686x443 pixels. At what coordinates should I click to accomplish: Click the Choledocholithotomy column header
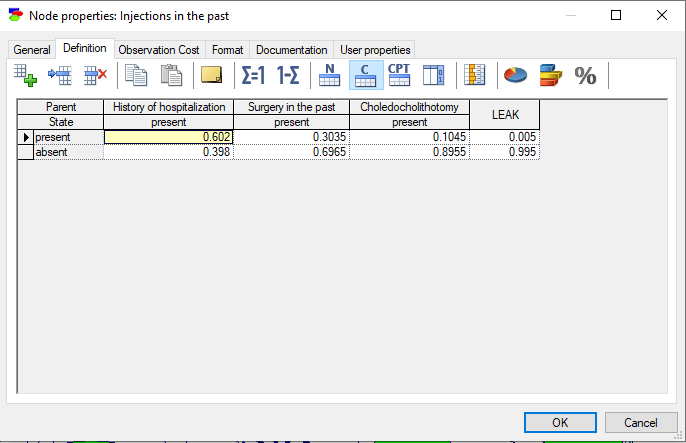(x=410, y=107)
